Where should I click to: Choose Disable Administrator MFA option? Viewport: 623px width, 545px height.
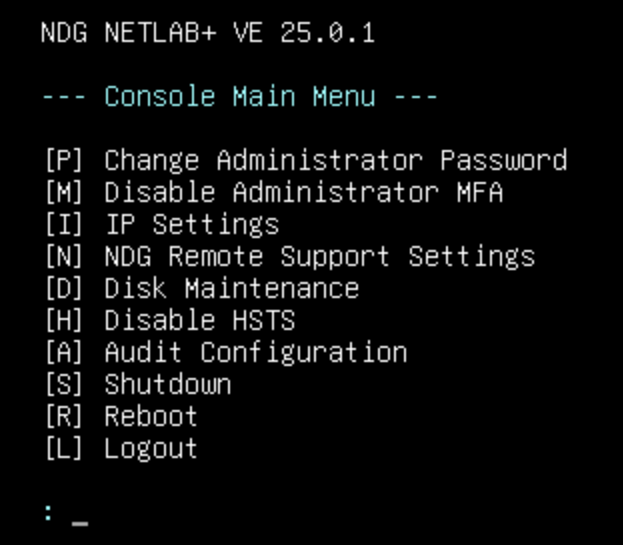pyautogui.click(x=303, y=193)
